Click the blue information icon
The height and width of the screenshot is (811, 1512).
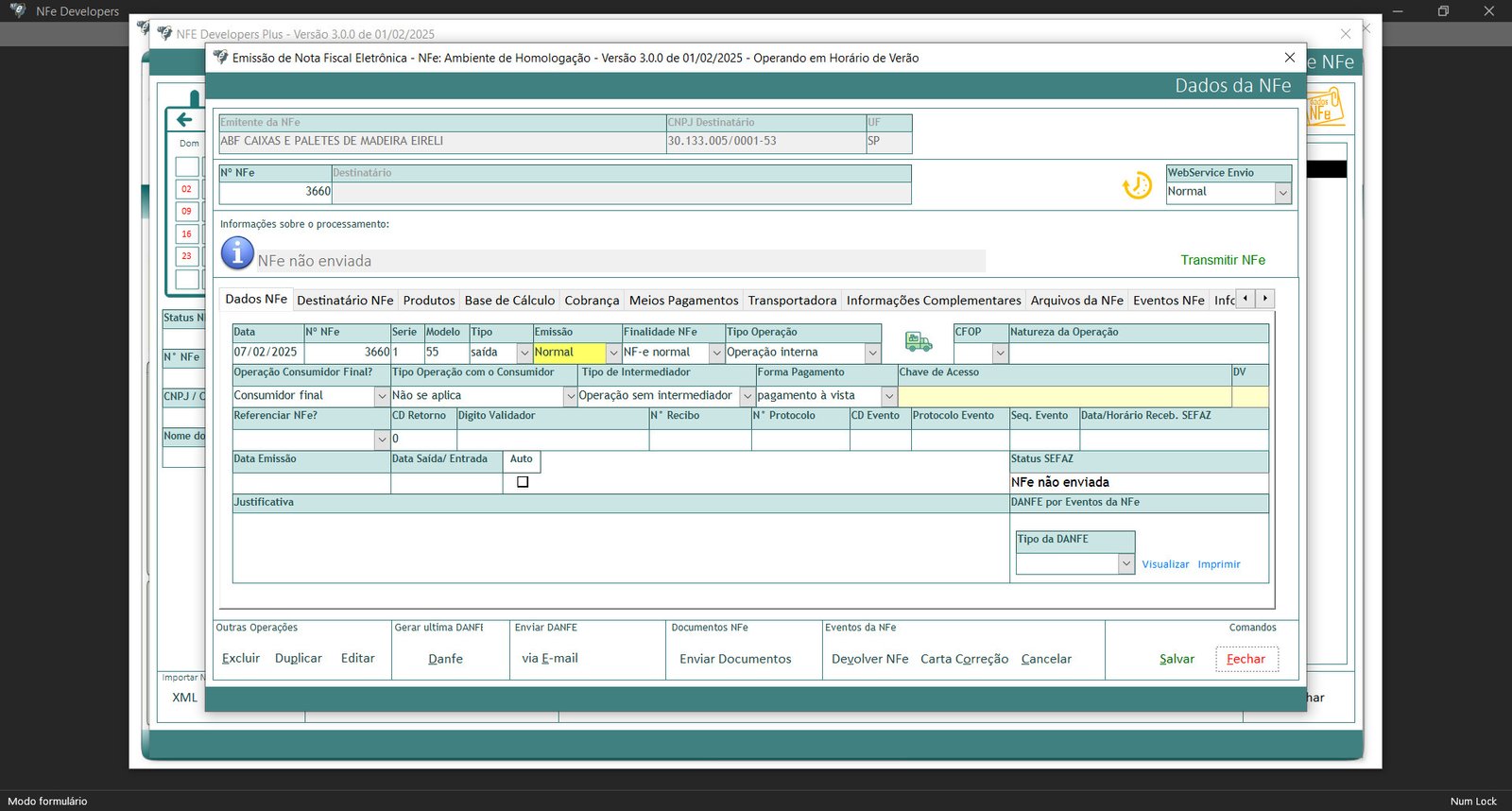pos(237,253)
